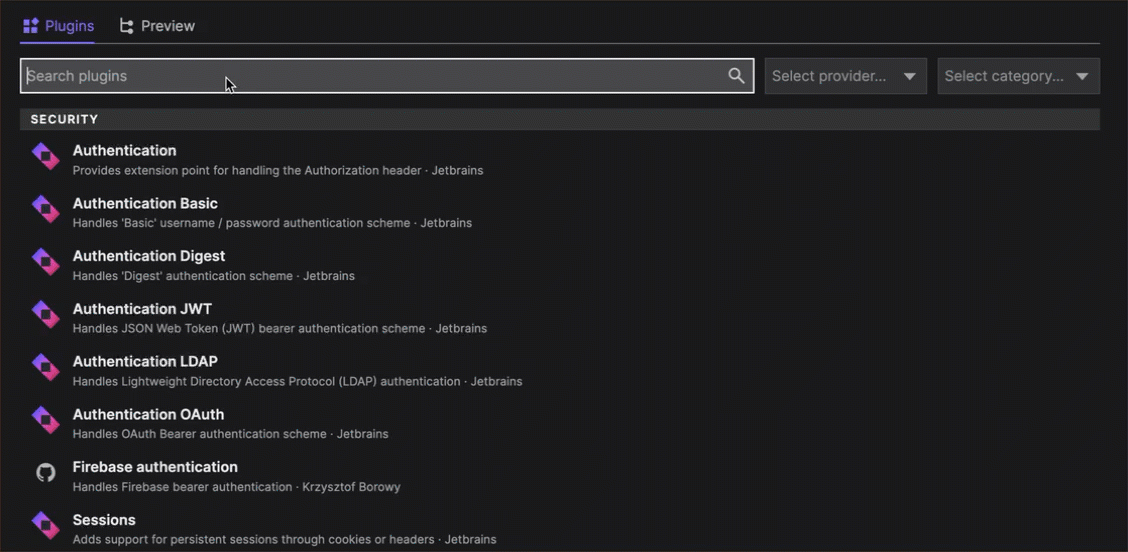The width and height of the screenshot is (1128, 552).
Task: Focus the Search plugins input field
Action: pyautogui.click(x=370, y=76)
